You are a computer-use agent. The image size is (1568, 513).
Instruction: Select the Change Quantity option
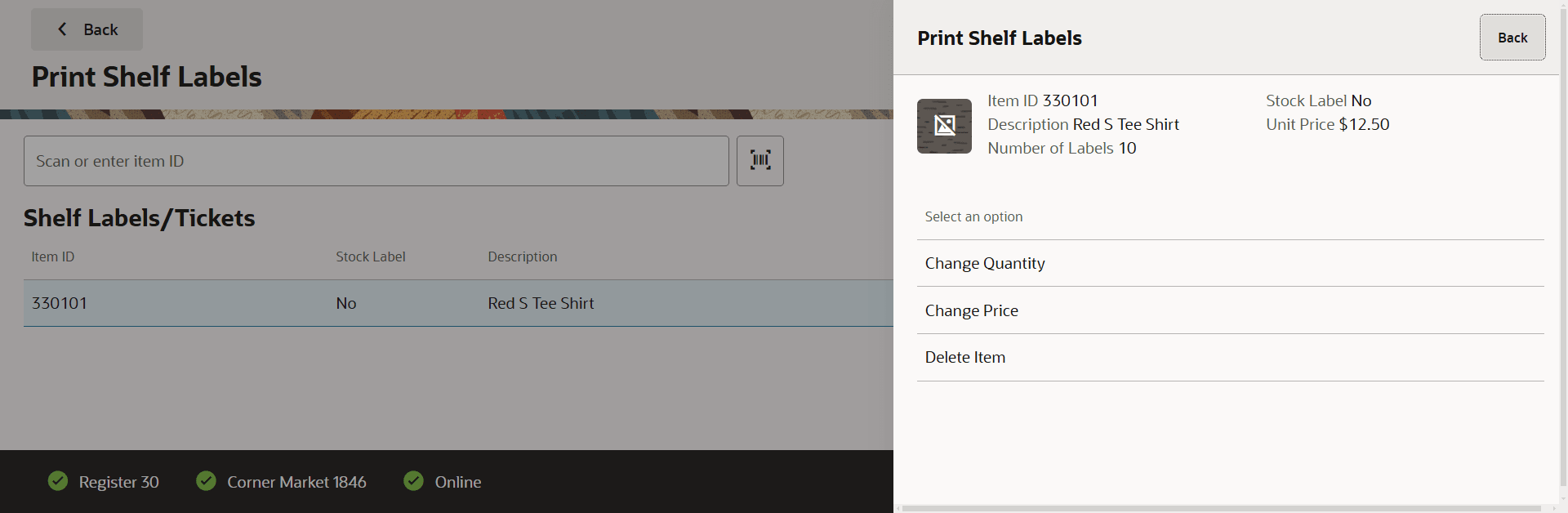point(1230,263)
